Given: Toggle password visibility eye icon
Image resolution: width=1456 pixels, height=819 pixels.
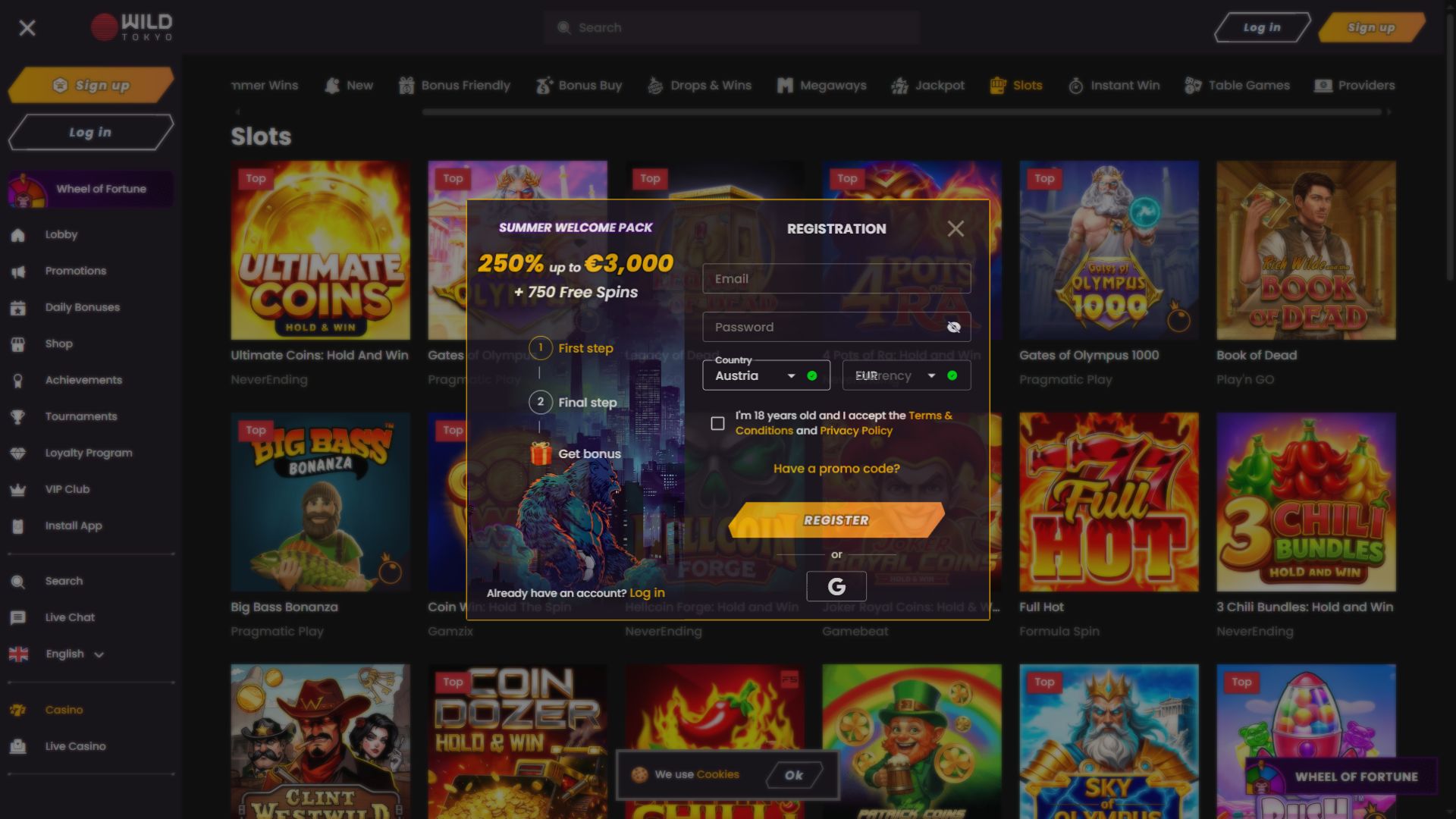Looking at the screenshot, I should click(953, 328).
